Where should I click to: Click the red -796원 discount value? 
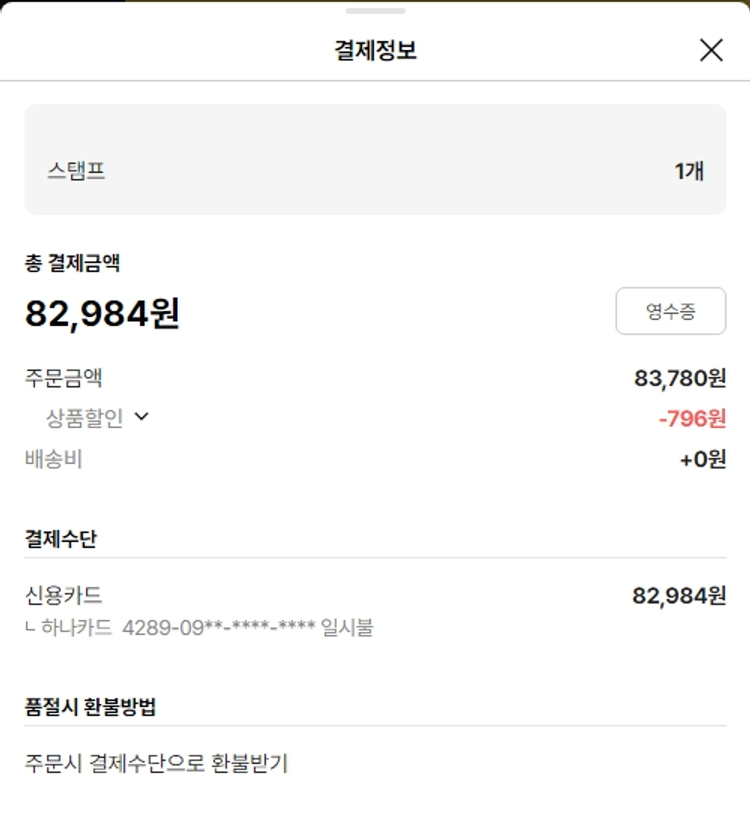pyautogui.click(x=692, y=418)
